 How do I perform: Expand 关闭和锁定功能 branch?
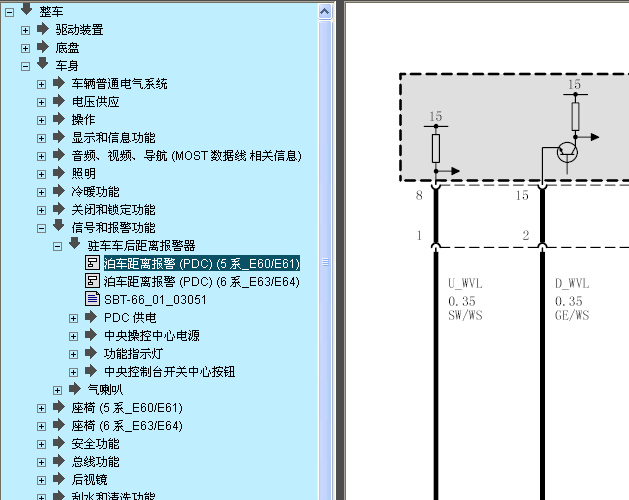click(41, 211)
